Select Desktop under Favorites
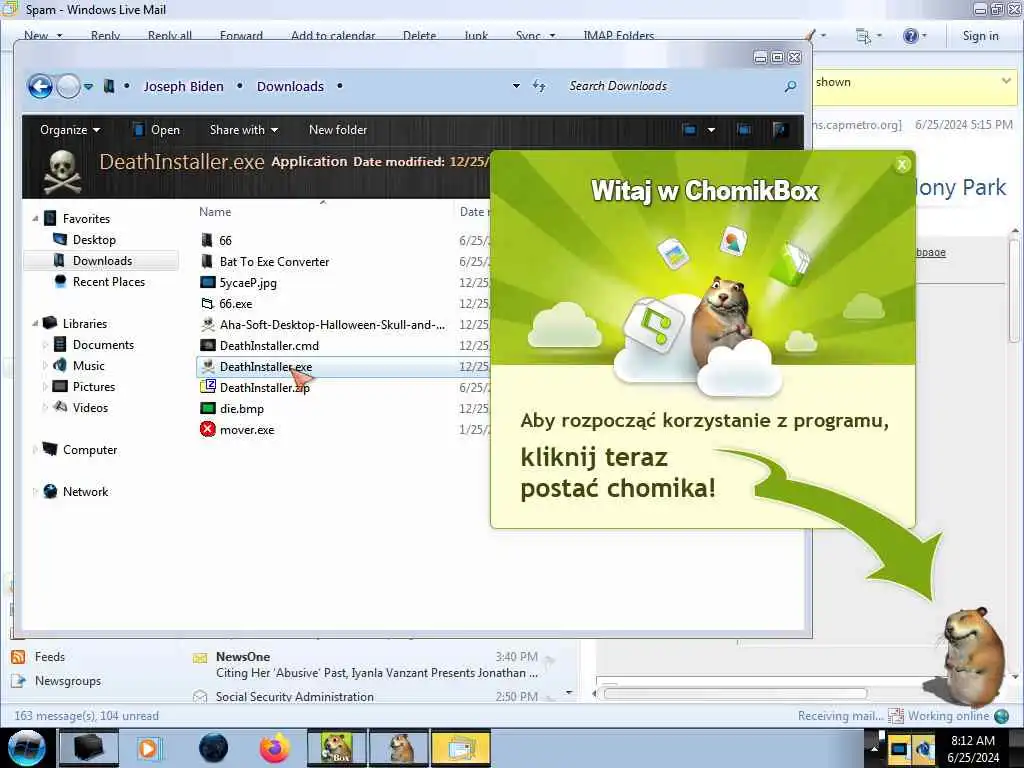Screen dimensions: 1024x768 [94, 240]
